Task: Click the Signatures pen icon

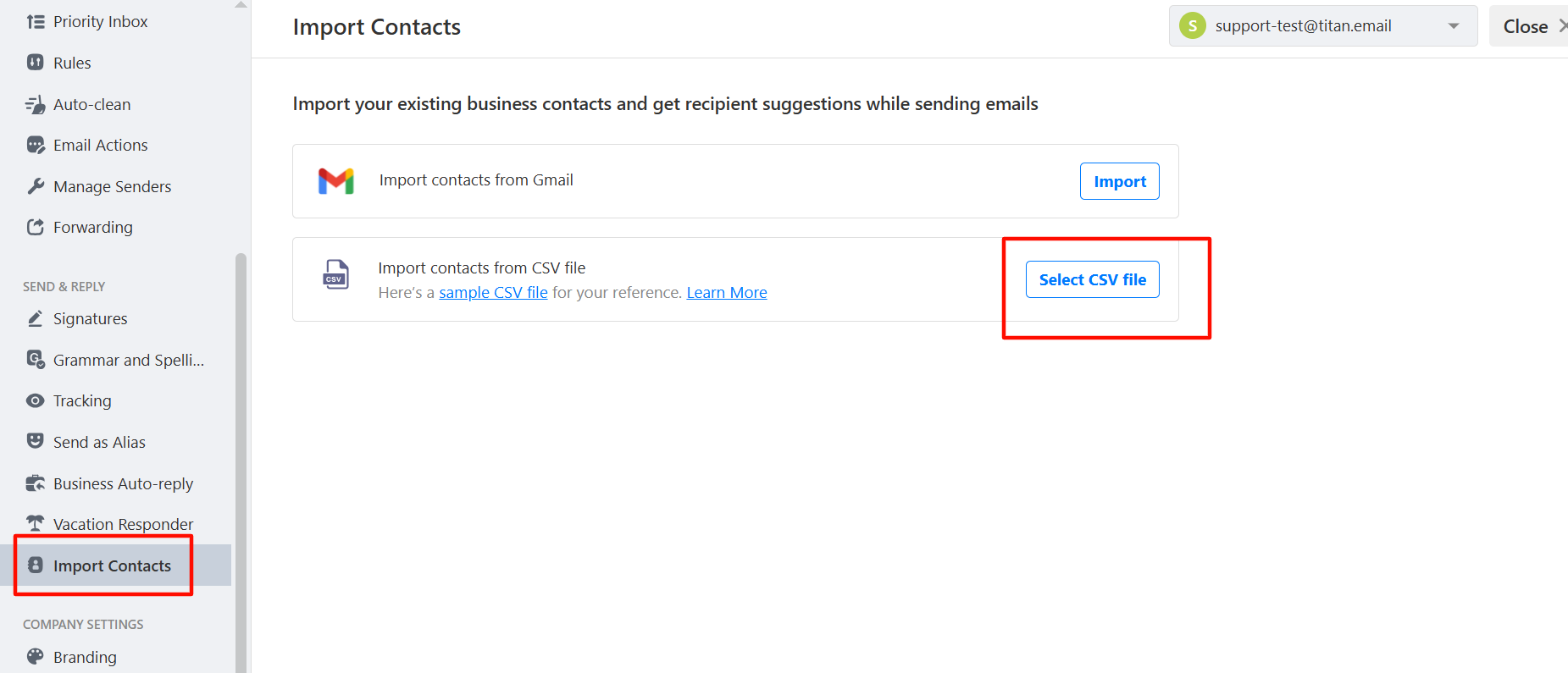Action: [36, 318]
